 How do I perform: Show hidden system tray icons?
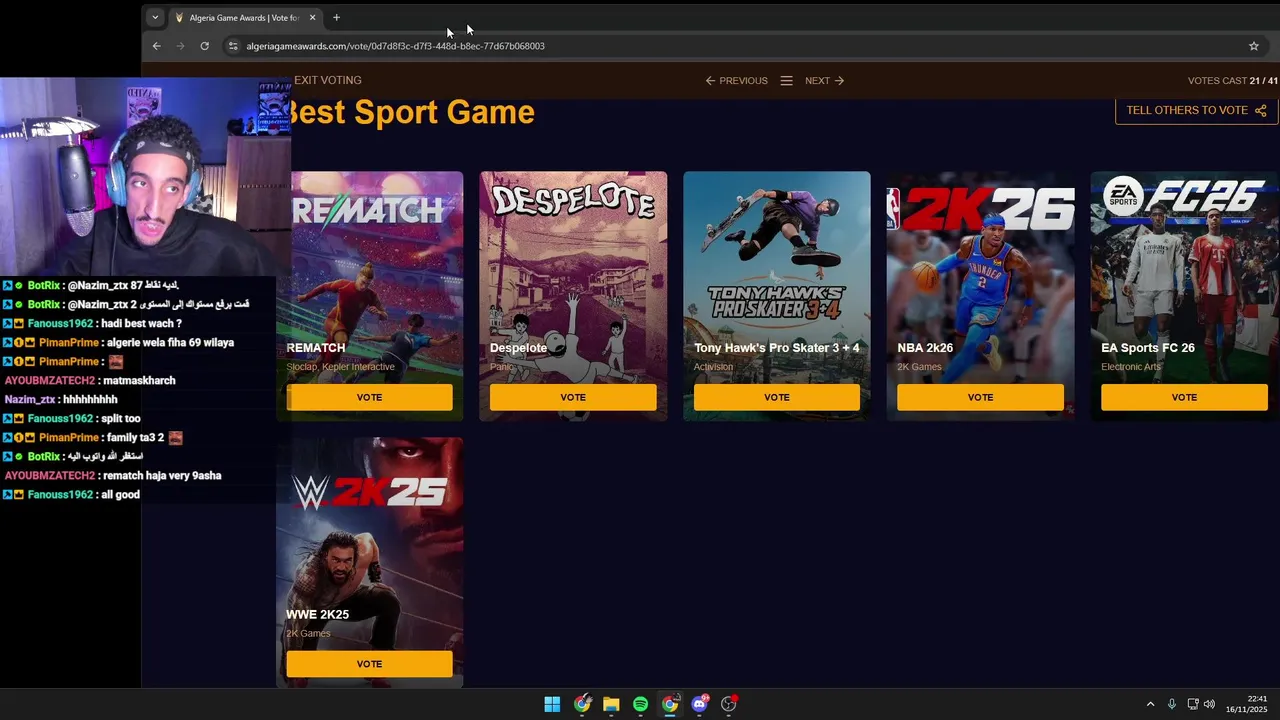click(1150, 704)
